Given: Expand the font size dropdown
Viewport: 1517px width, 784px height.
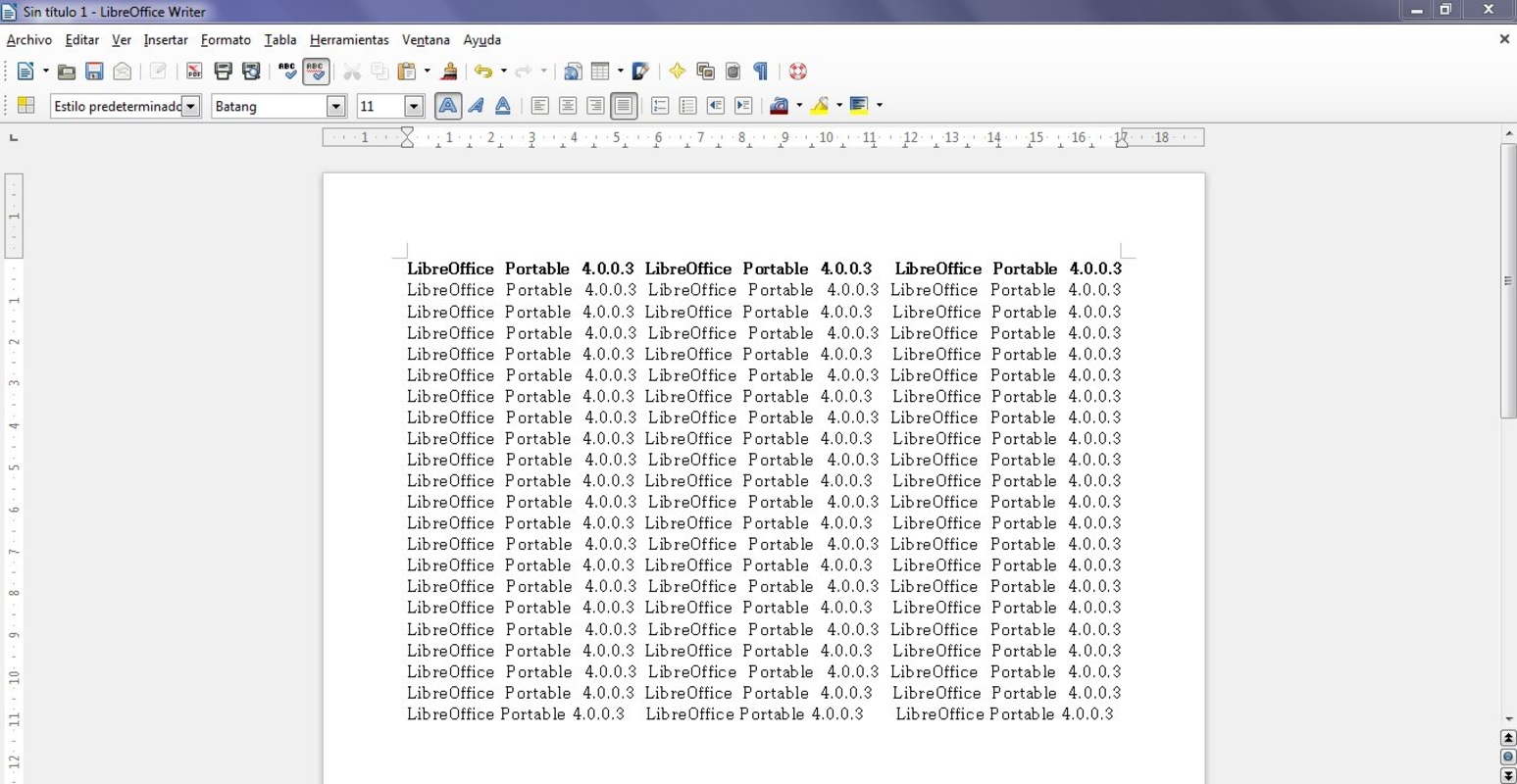Looking at the screenshot, I should (413, 106).
